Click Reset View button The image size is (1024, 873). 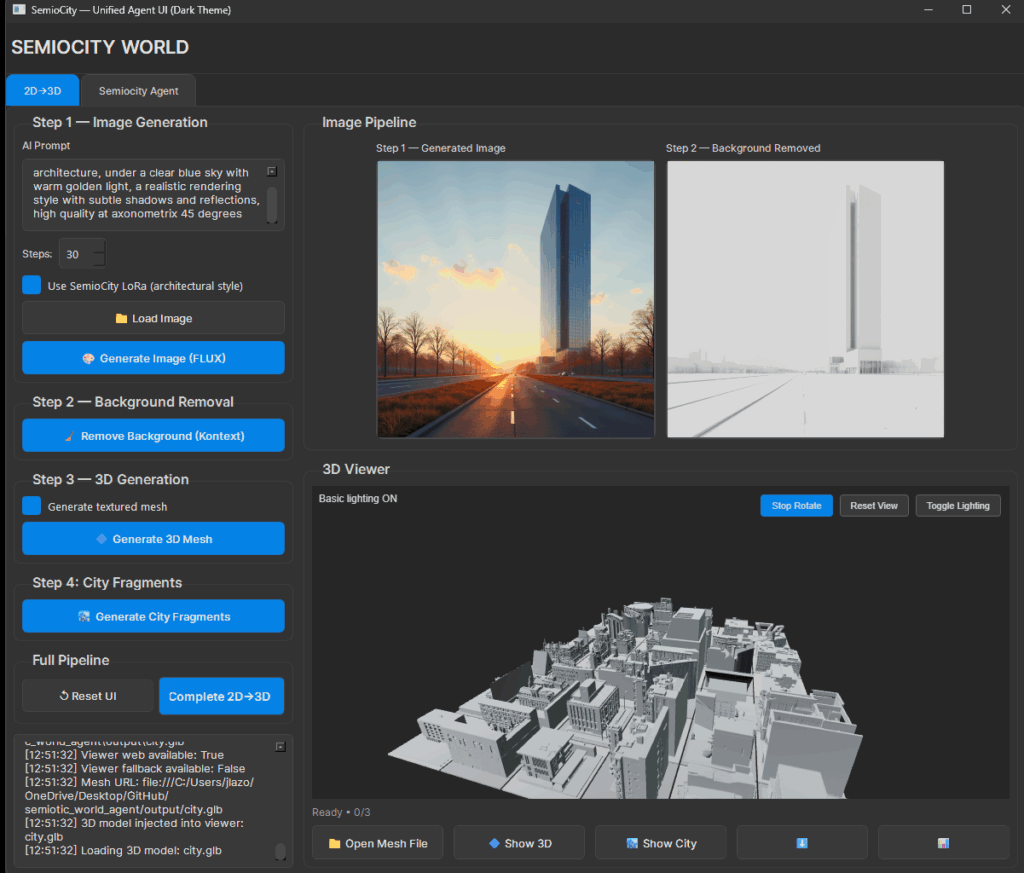coord(873,505)
